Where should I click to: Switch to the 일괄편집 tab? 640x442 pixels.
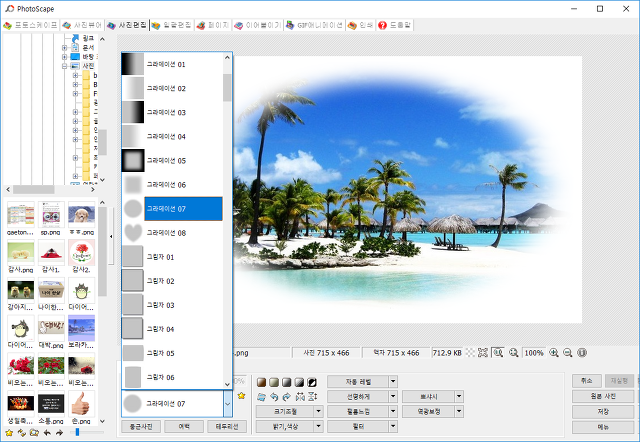(171, 25)
